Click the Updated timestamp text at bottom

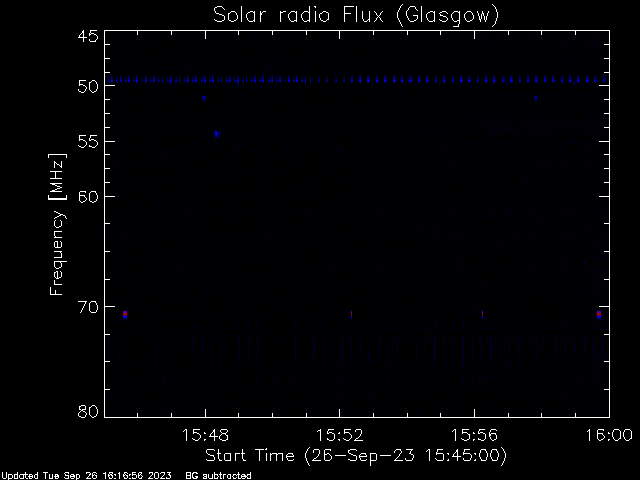click(x=87, y=476)
